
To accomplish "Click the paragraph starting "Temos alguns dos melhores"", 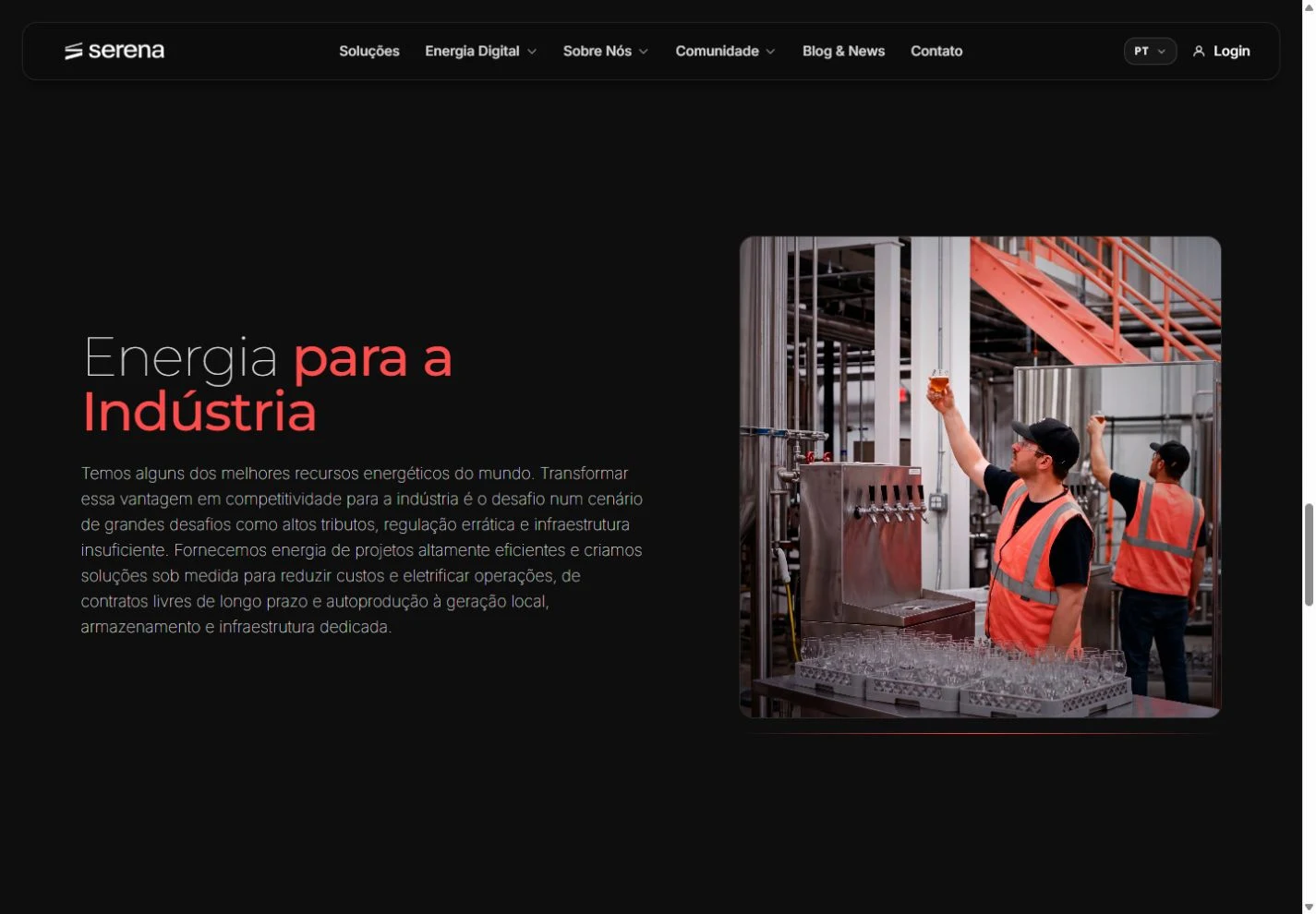I will point(362,550).
